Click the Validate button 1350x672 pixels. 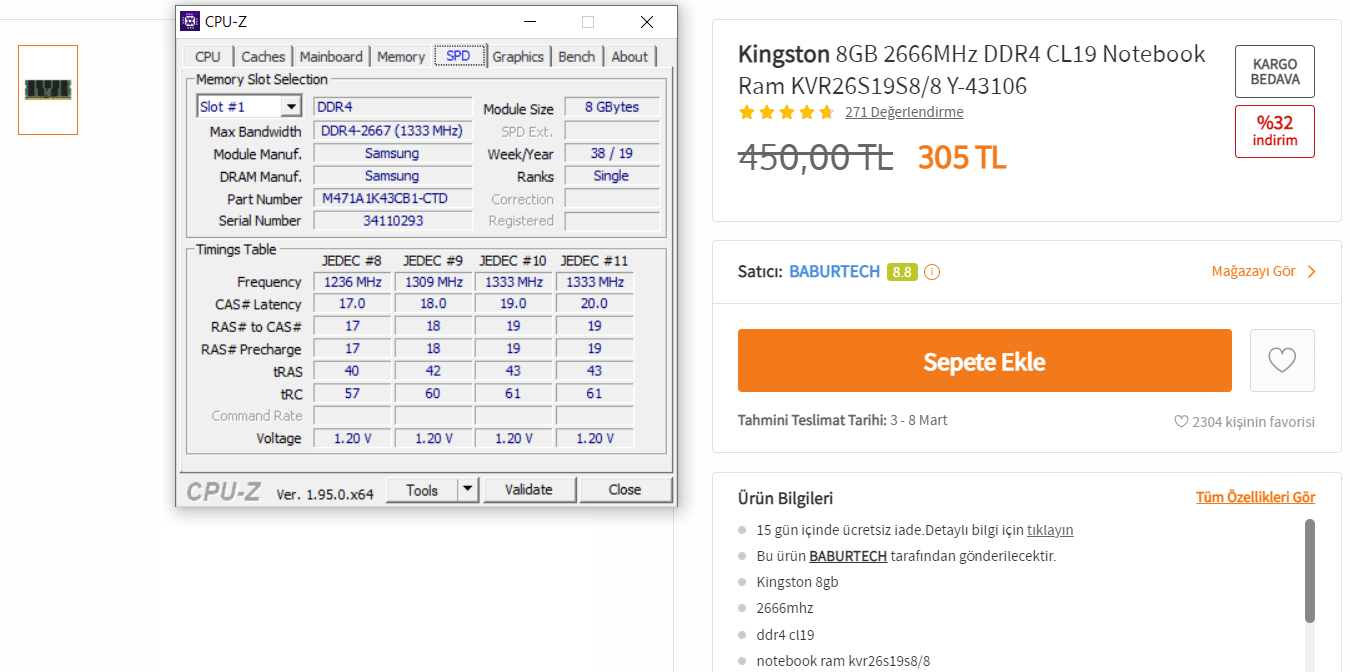[528, 489]
